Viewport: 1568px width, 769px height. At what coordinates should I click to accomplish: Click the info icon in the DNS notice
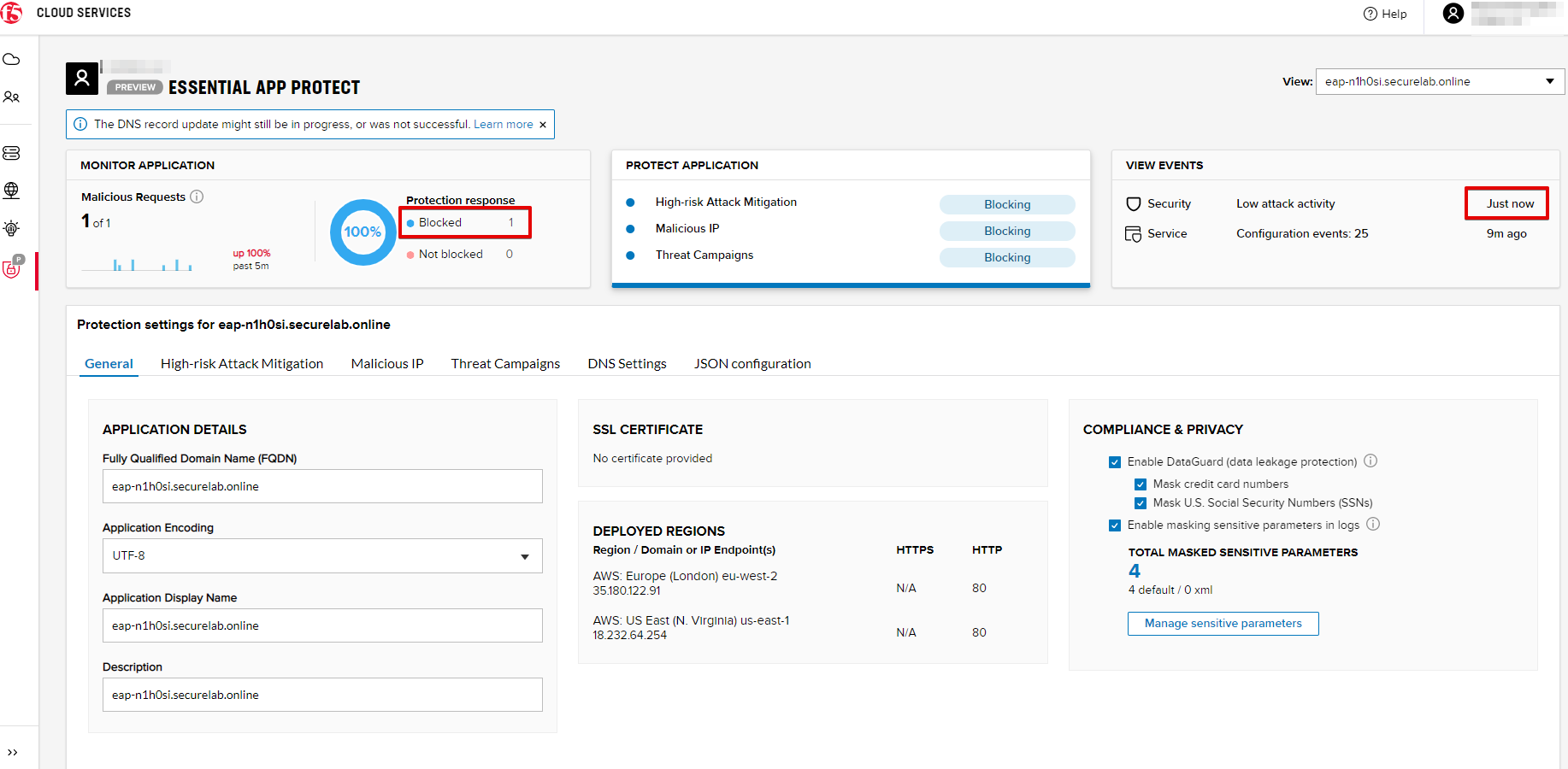point(80,124)
